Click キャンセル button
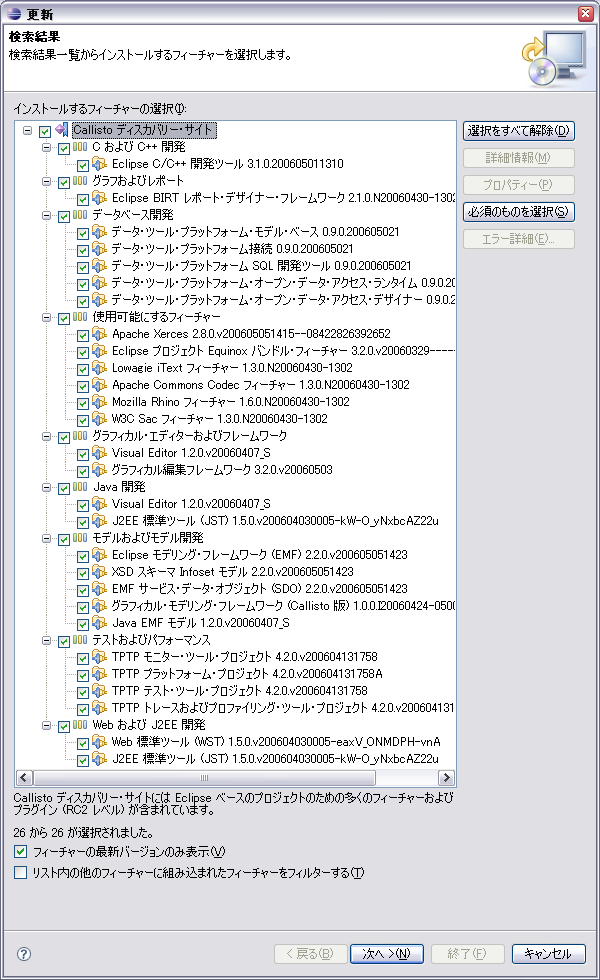The image size is (600, 980). (548, 954)
